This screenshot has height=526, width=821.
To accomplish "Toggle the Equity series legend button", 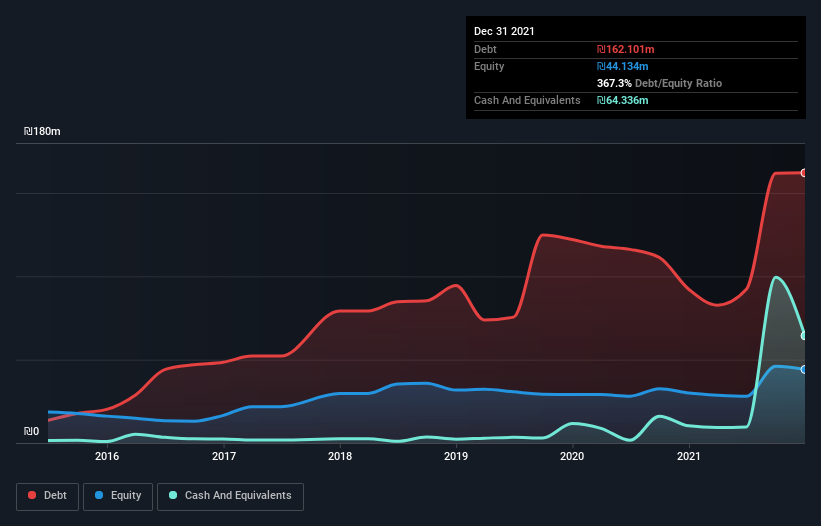I will coord(118,496).
